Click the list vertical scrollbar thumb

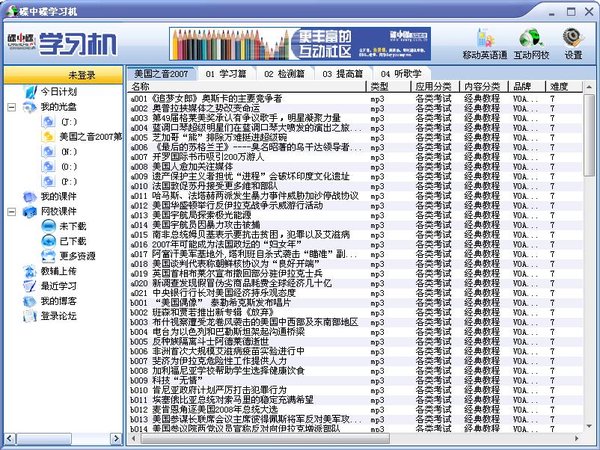589,135
